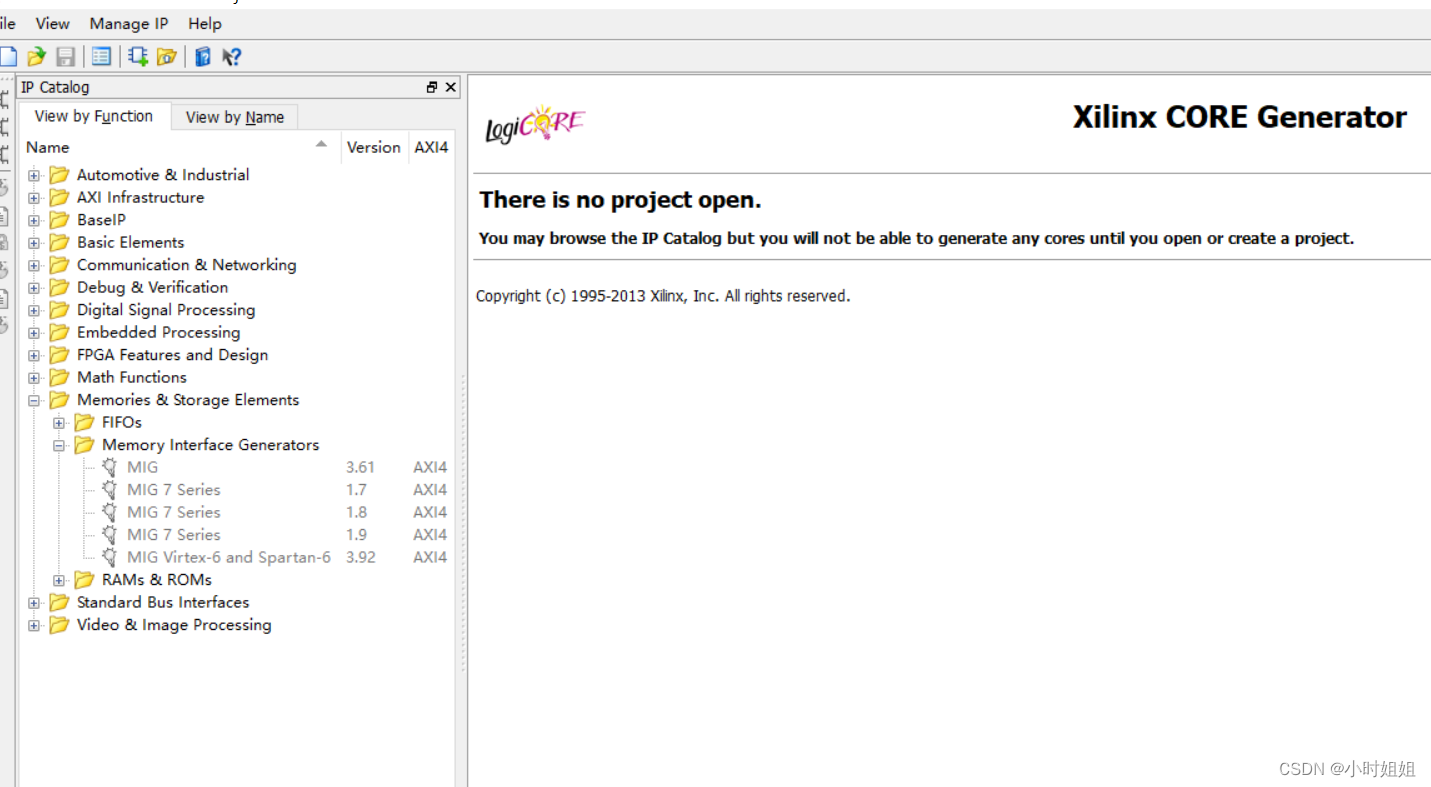Sort by the Version column header
The image size is (1431, 787).
click(374, 147)
